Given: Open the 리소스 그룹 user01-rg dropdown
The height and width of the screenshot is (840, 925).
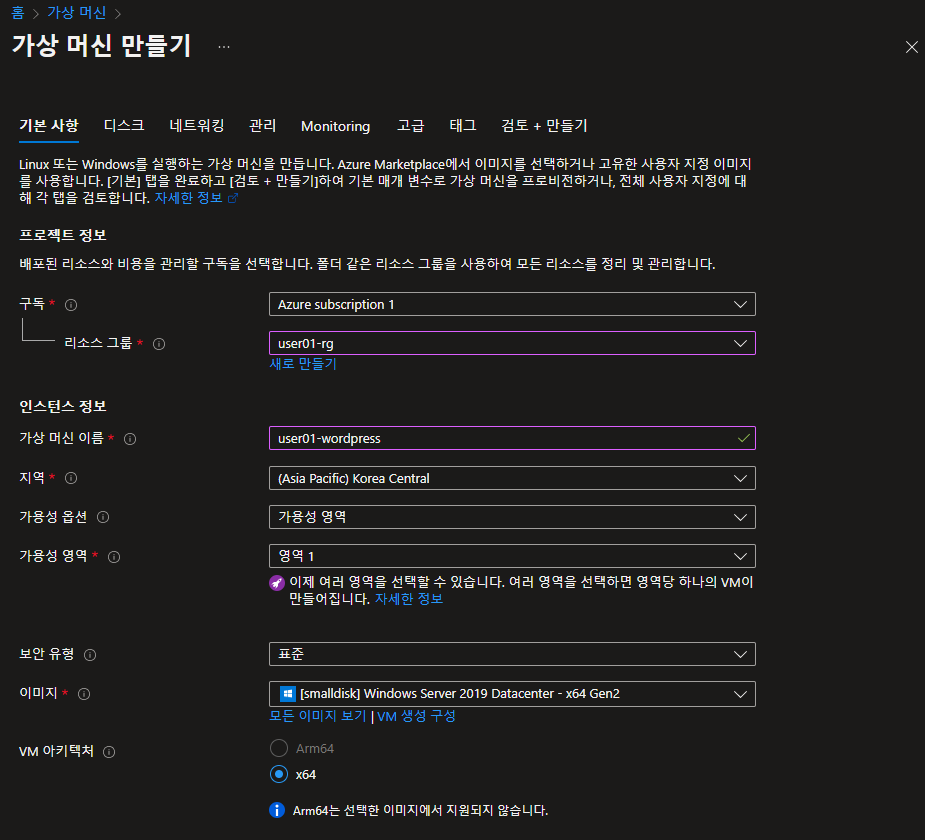Looking at the screenshot, I should tap(512, 343).
